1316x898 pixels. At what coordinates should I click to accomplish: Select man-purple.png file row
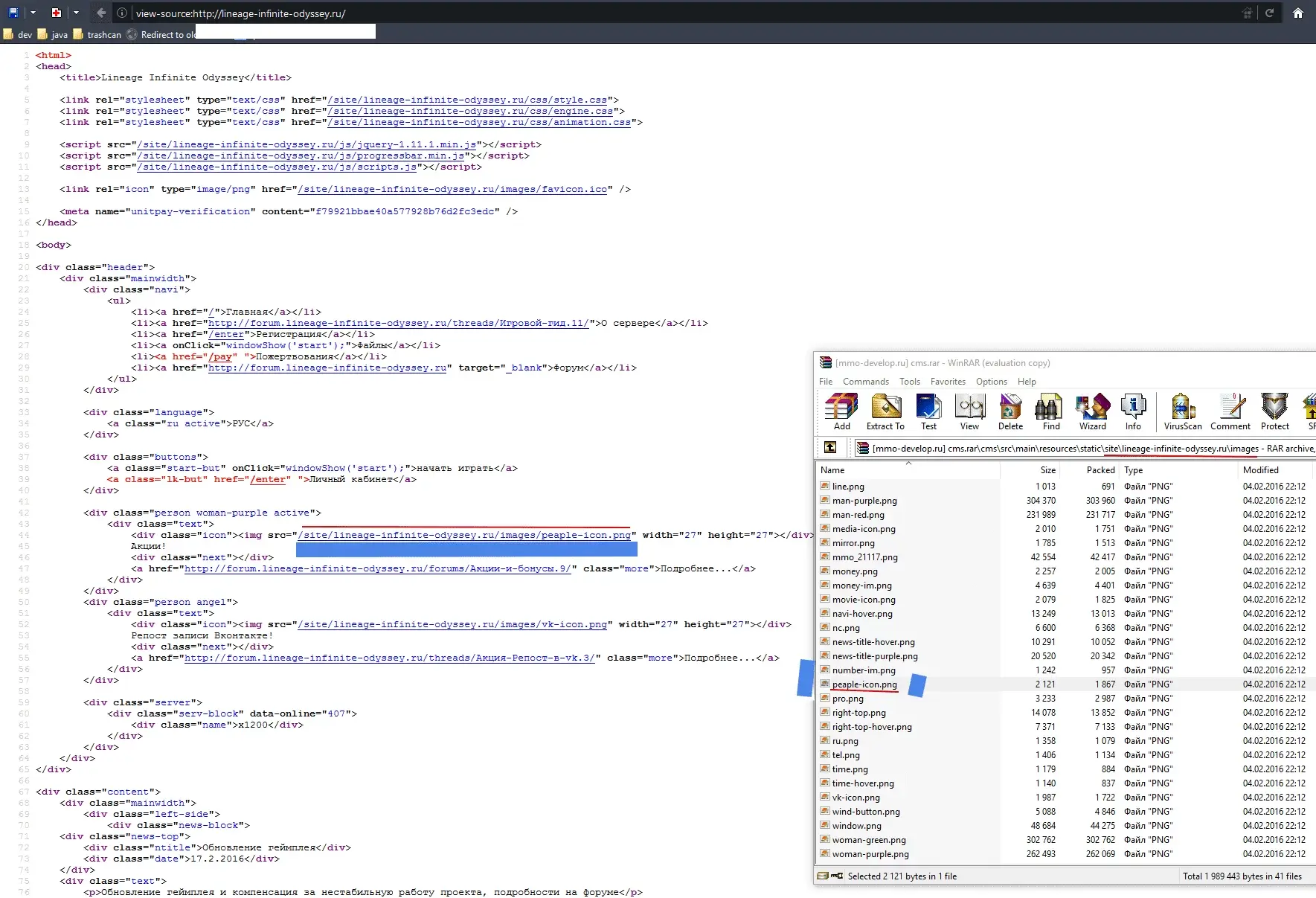tap(1066, 501)
